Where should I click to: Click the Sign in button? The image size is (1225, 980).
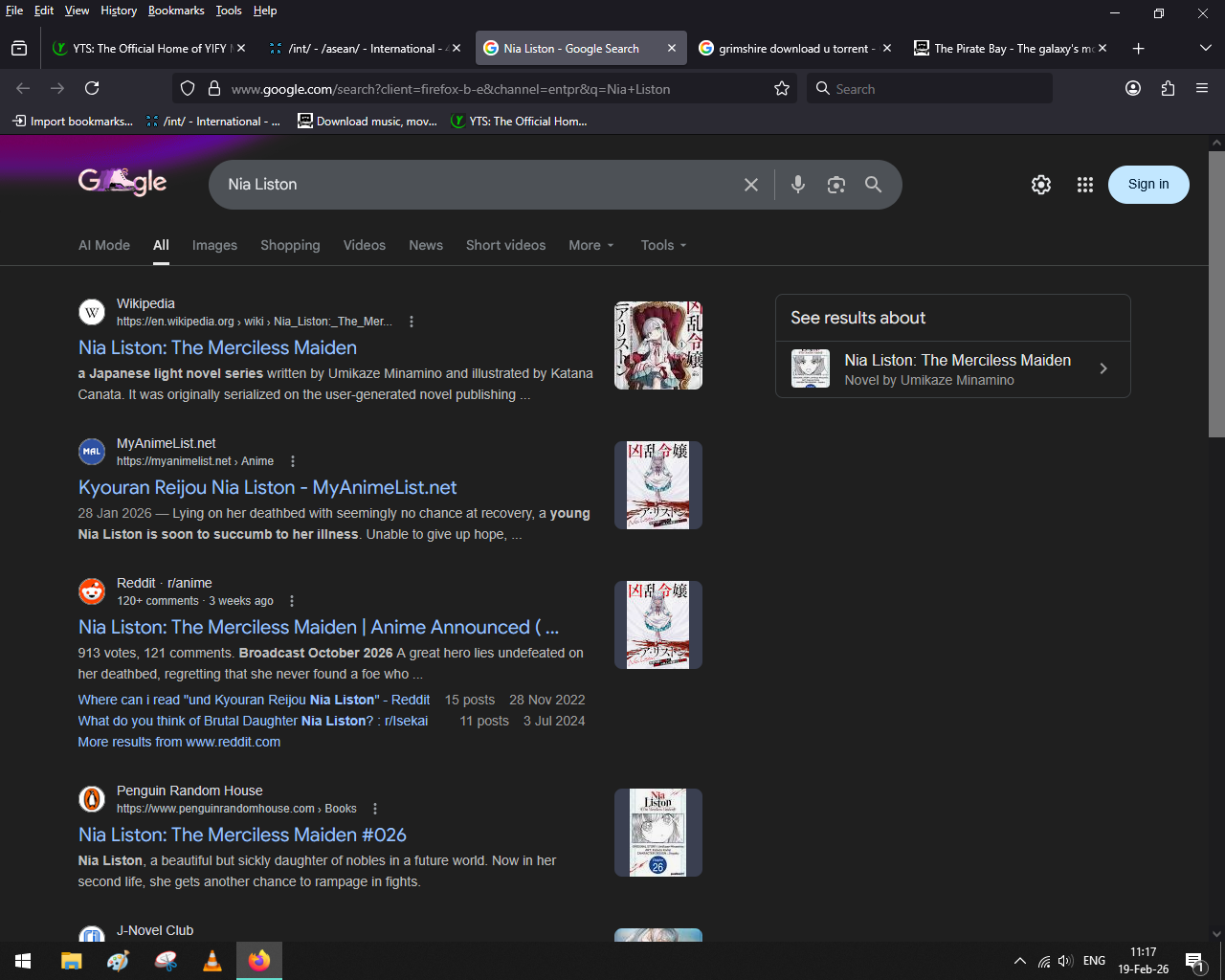[x=1148, y=185]
